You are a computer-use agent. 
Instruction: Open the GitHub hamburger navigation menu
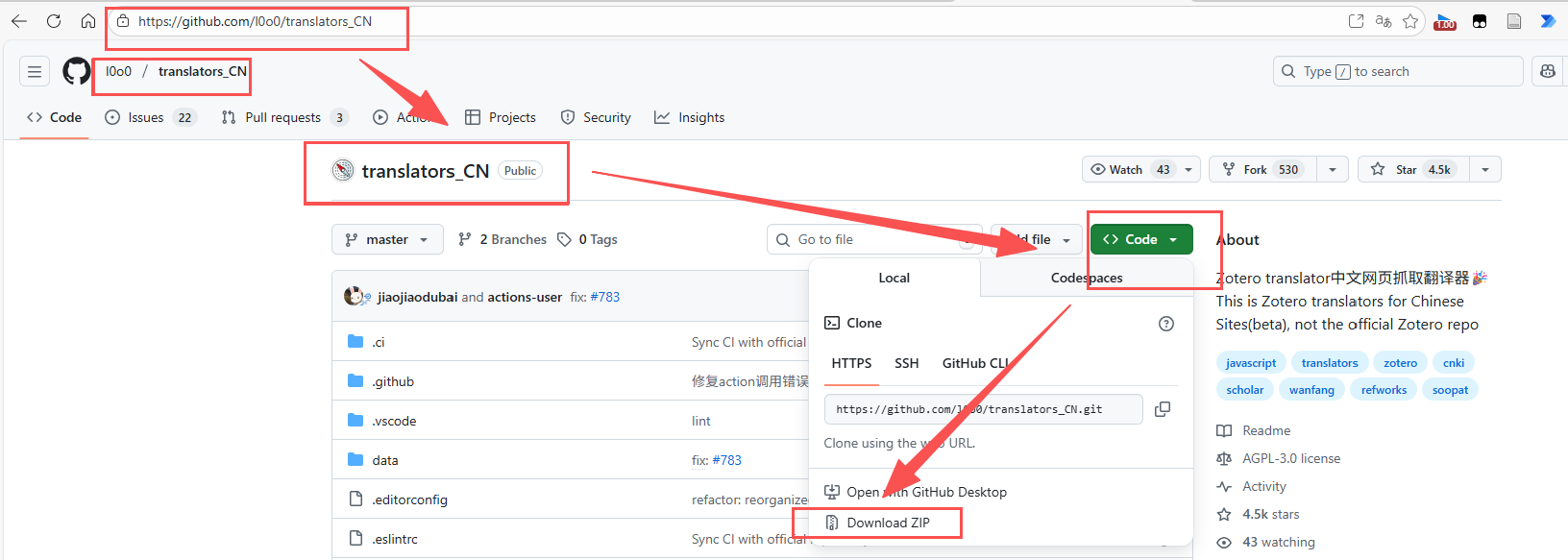point(35,71)
